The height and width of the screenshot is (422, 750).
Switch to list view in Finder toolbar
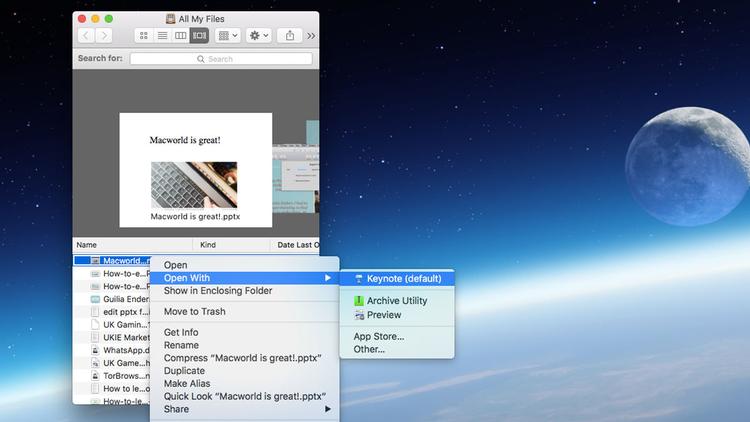(x=162, y=35)
